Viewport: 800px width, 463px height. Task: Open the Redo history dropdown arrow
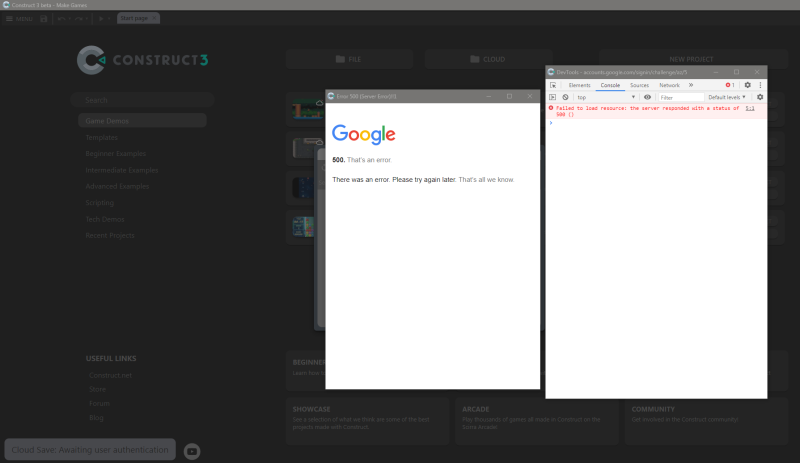coord(87,18)
